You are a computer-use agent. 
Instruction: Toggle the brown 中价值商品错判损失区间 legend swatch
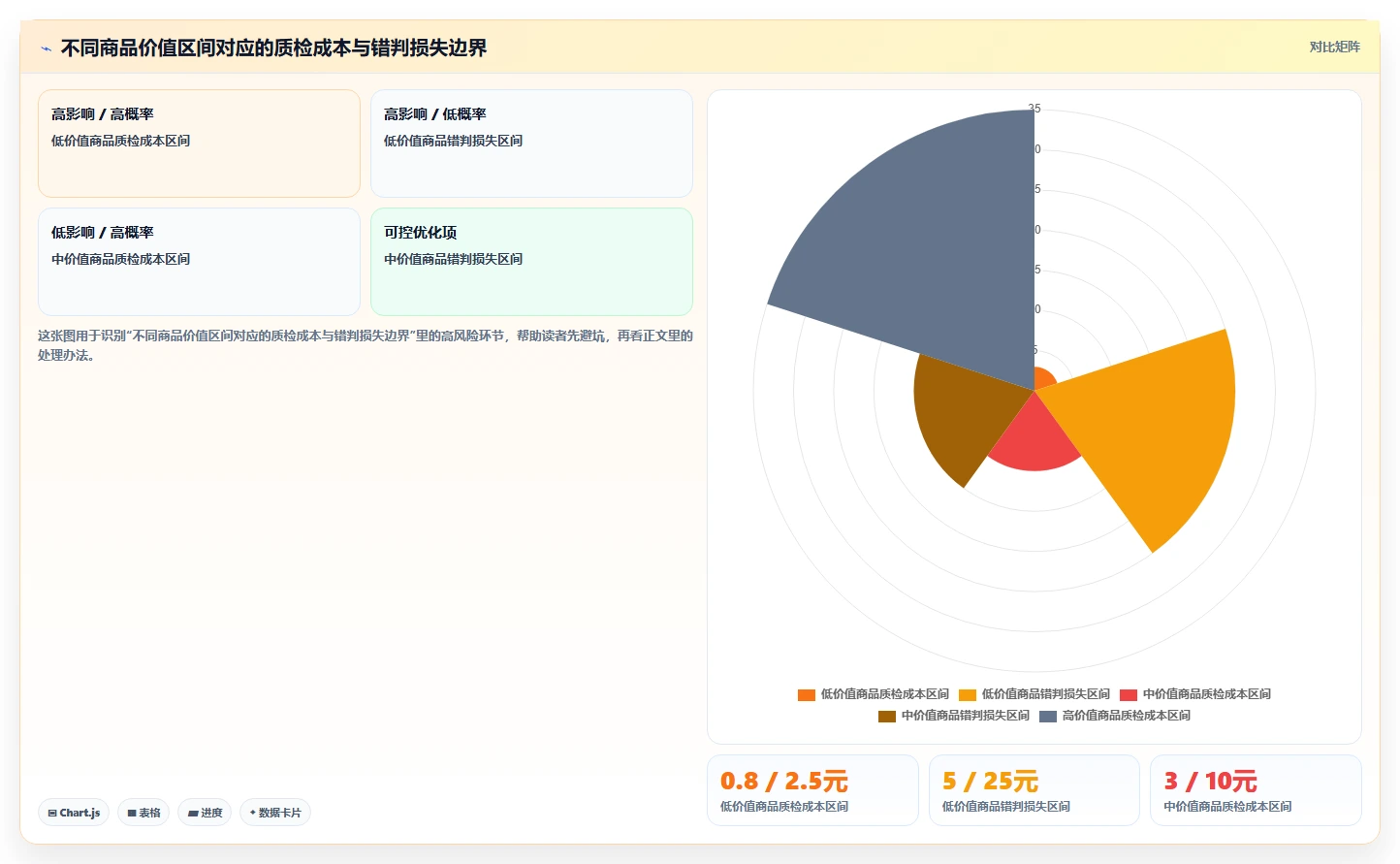[x=886, y=716]
